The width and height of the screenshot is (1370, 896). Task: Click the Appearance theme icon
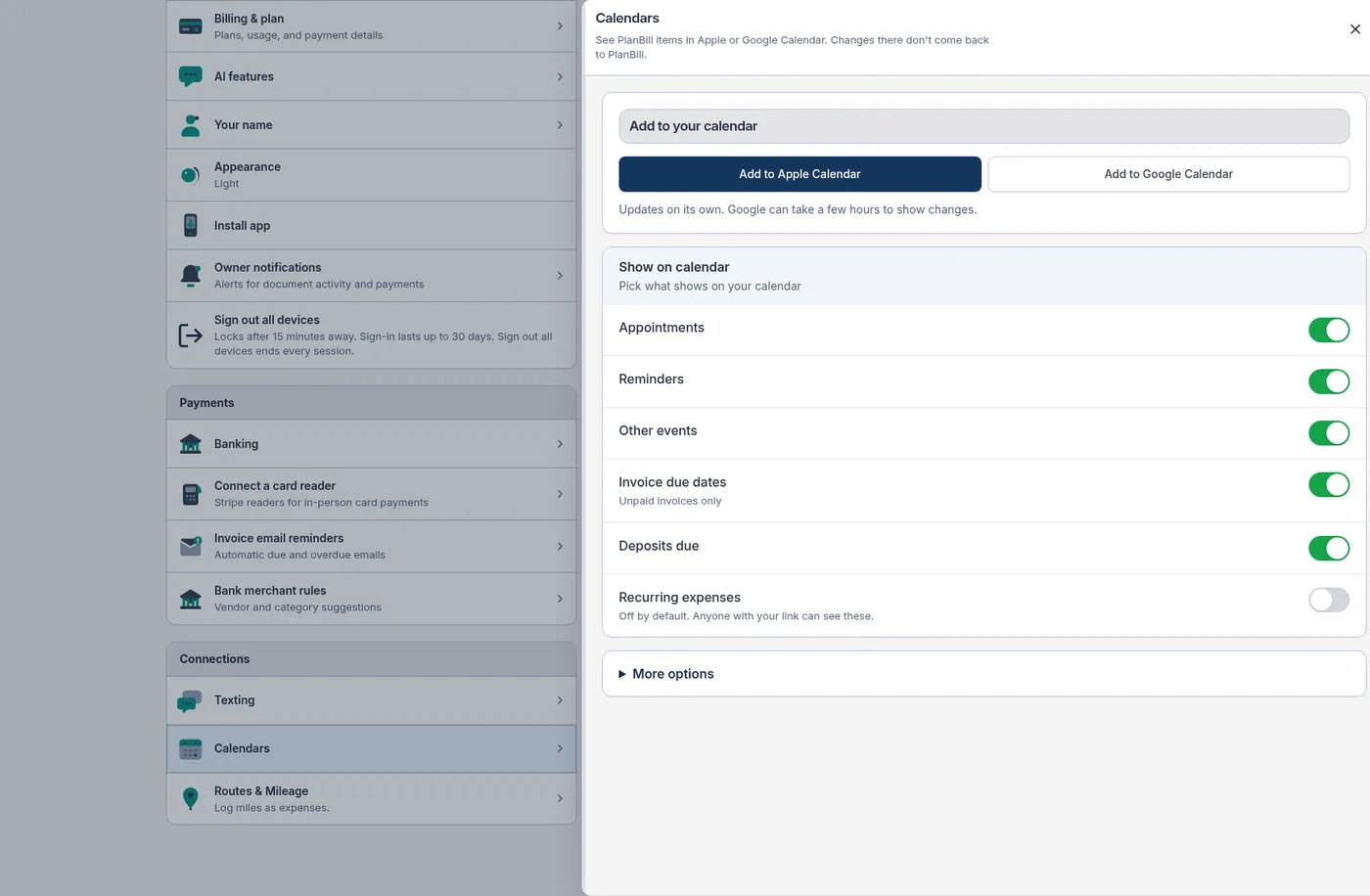(191, 175)
